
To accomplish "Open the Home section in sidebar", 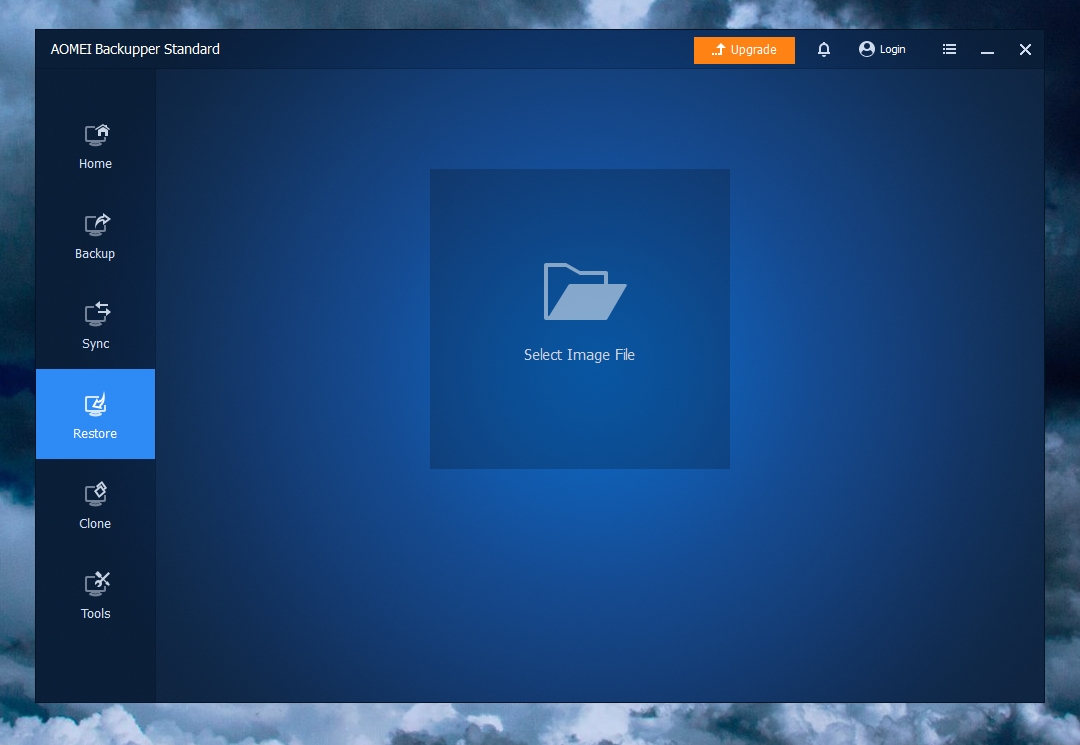I will point(95,146).
